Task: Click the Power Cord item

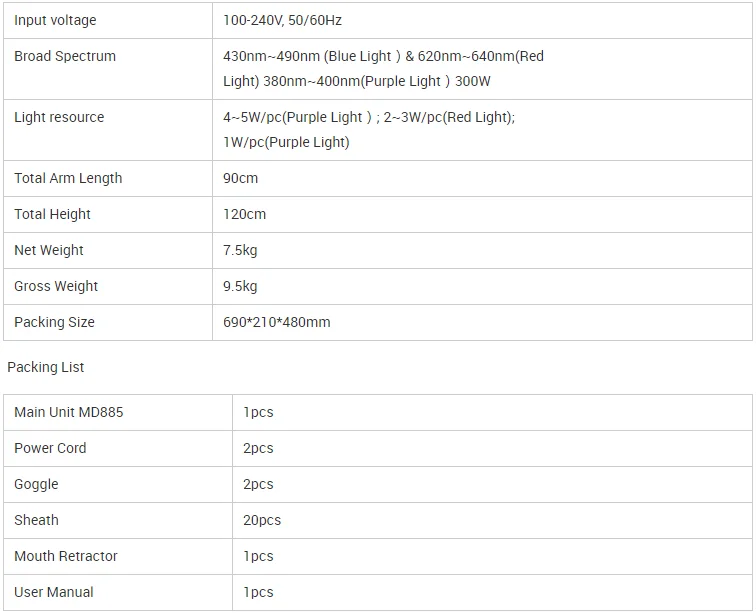Action: tap(50, 448)
